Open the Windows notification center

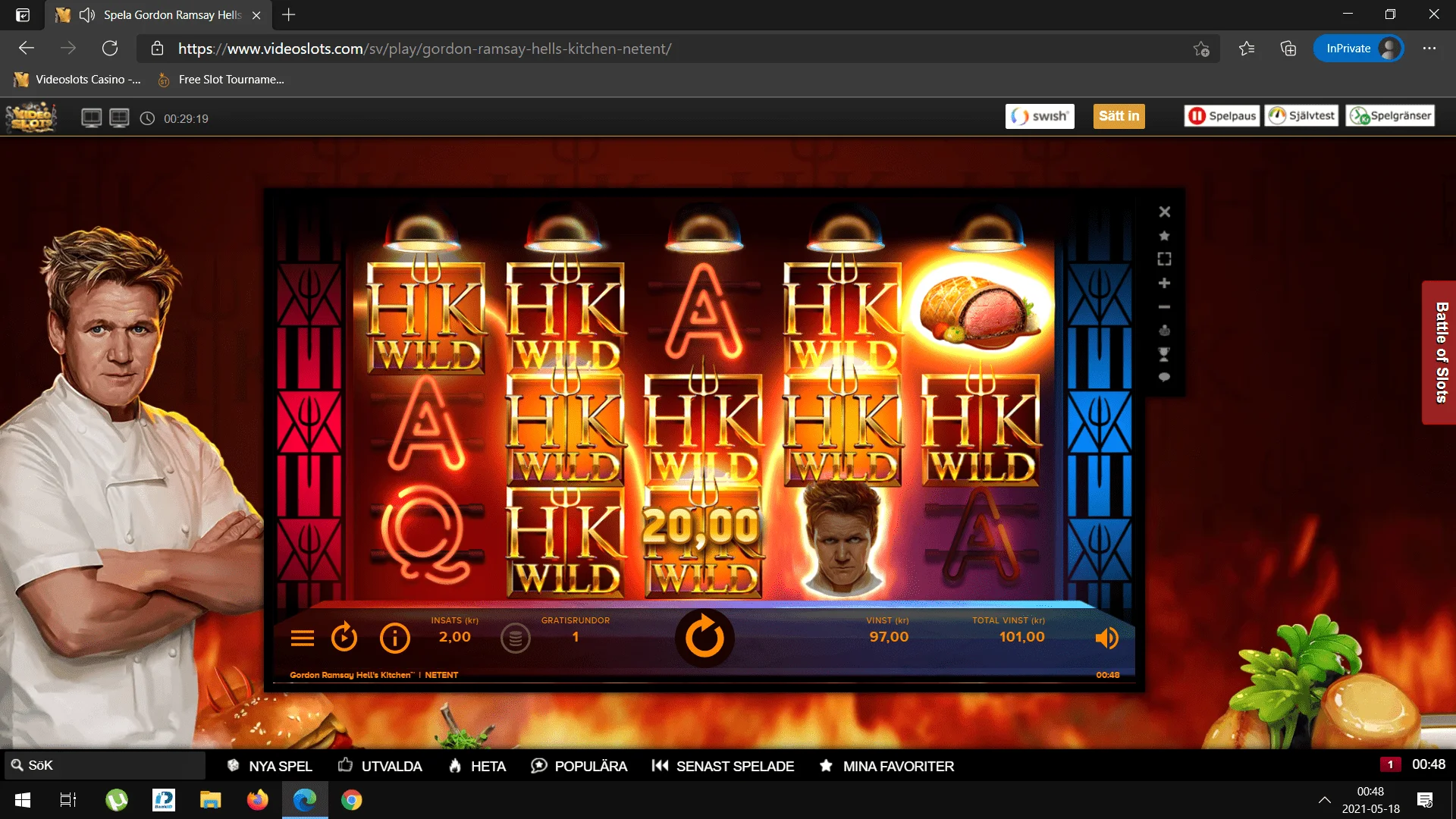1425,800
